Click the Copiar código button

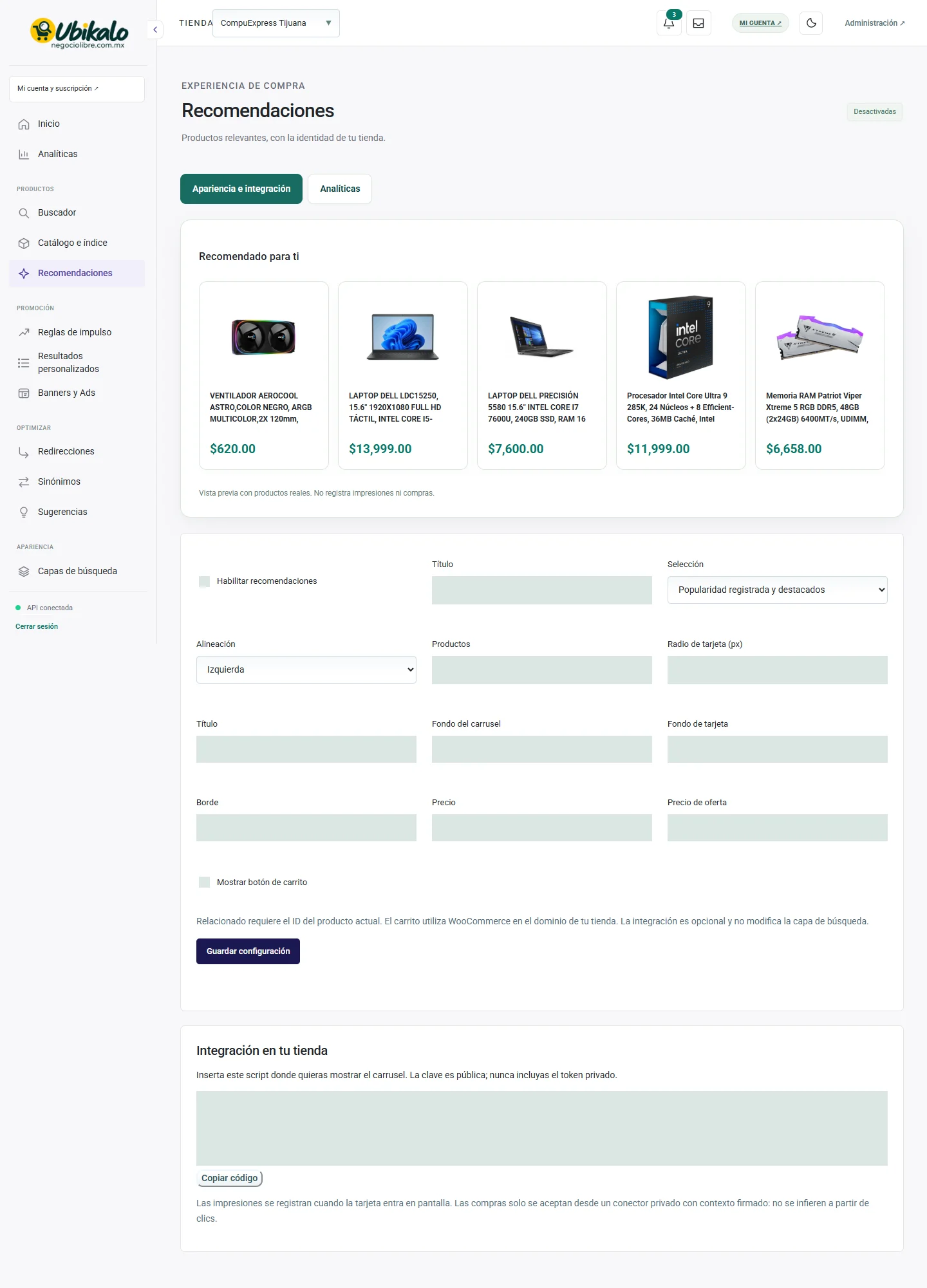[x=230, y=1179]
